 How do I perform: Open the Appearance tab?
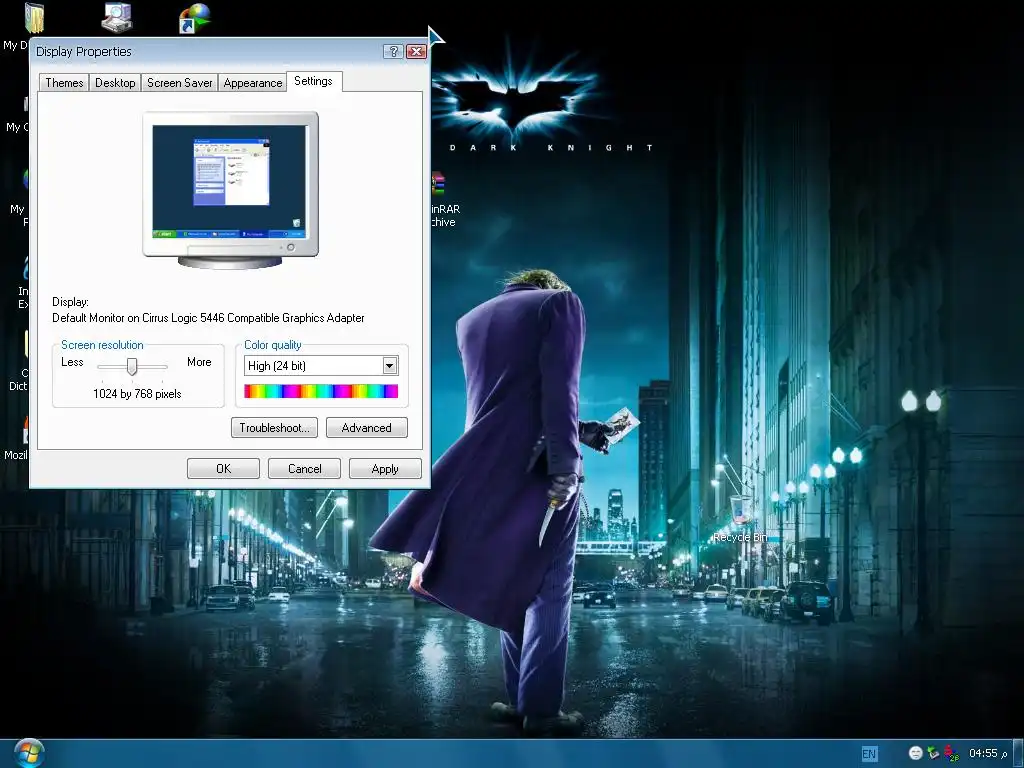coord(253,83)
